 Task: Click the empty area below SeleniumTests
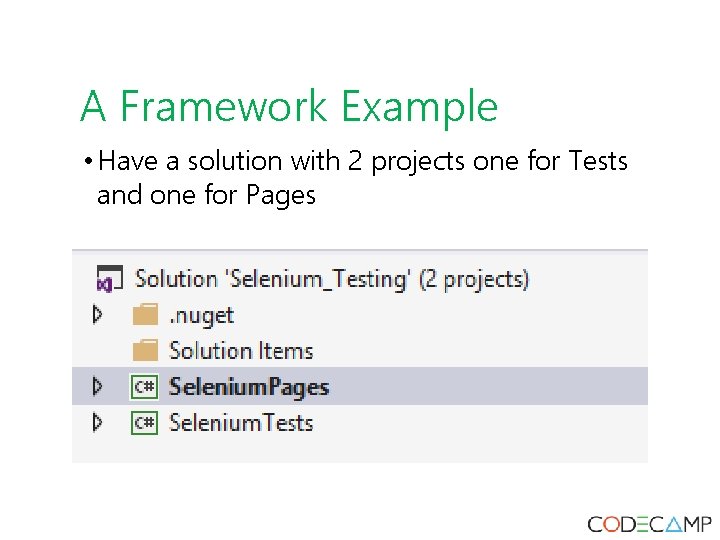coord(360,450)
